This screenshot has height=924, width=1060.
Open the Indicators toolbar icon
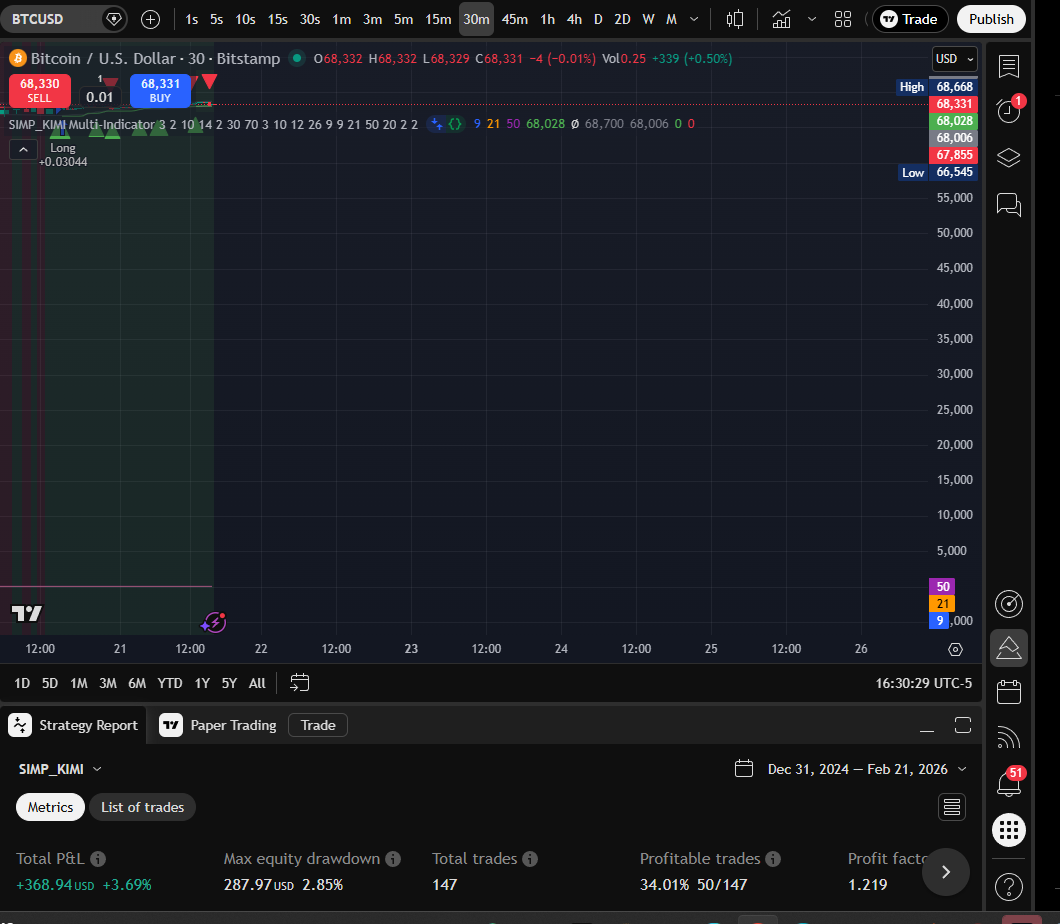[781, 19]
